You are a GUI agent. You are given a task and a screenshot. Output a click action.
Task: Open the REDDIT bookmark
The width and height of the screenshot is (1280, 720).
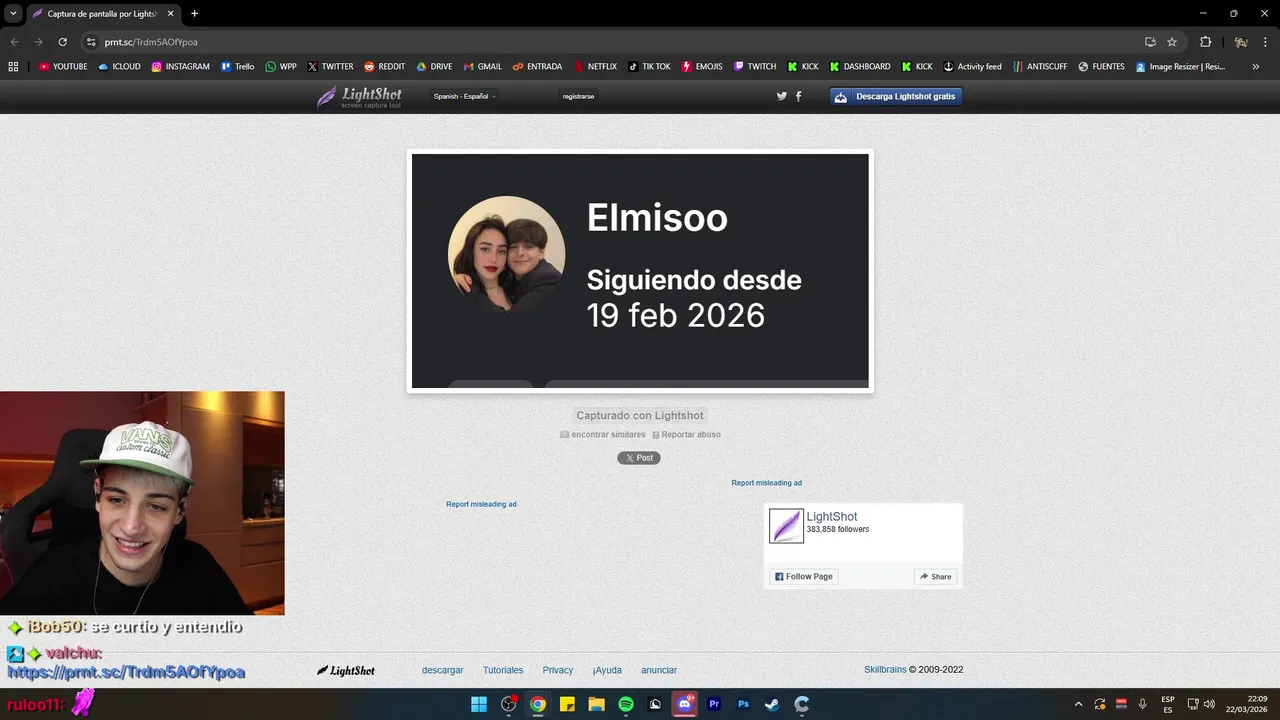point(384,67)
